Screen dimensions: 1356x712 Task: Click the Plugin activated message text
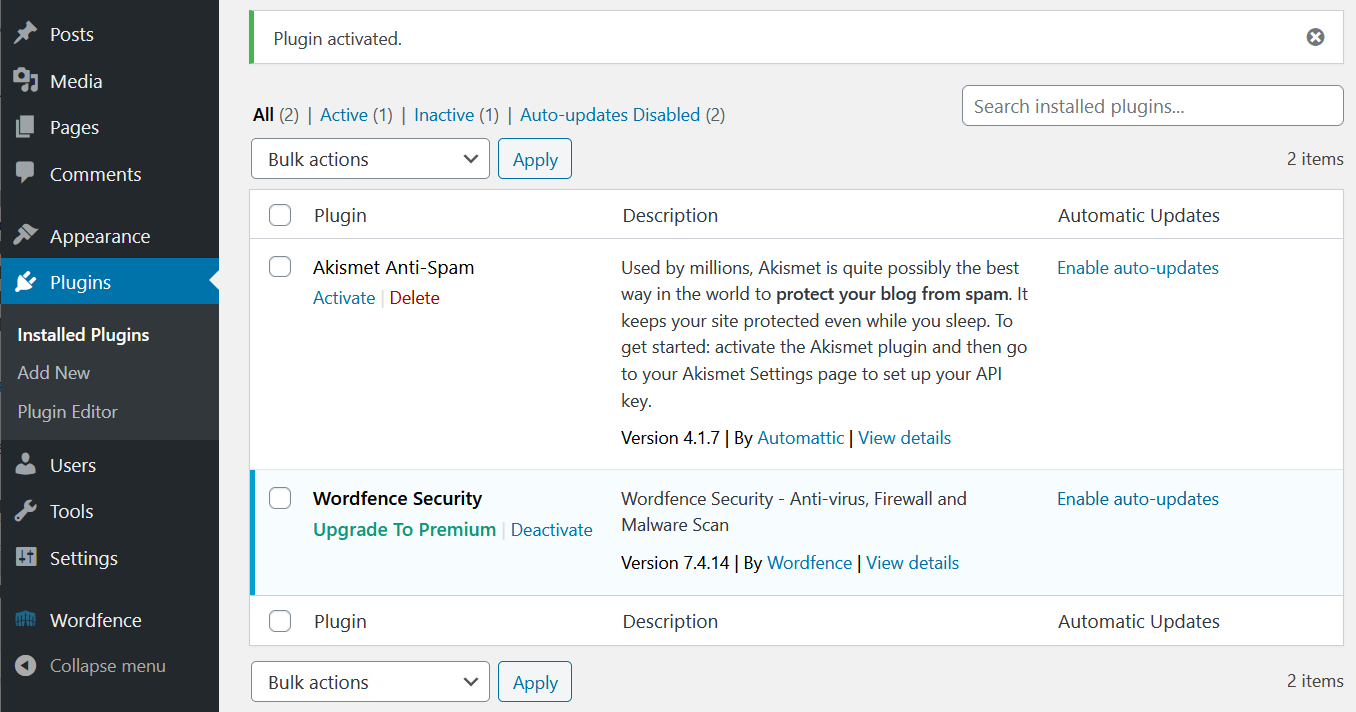click(337, 39)
